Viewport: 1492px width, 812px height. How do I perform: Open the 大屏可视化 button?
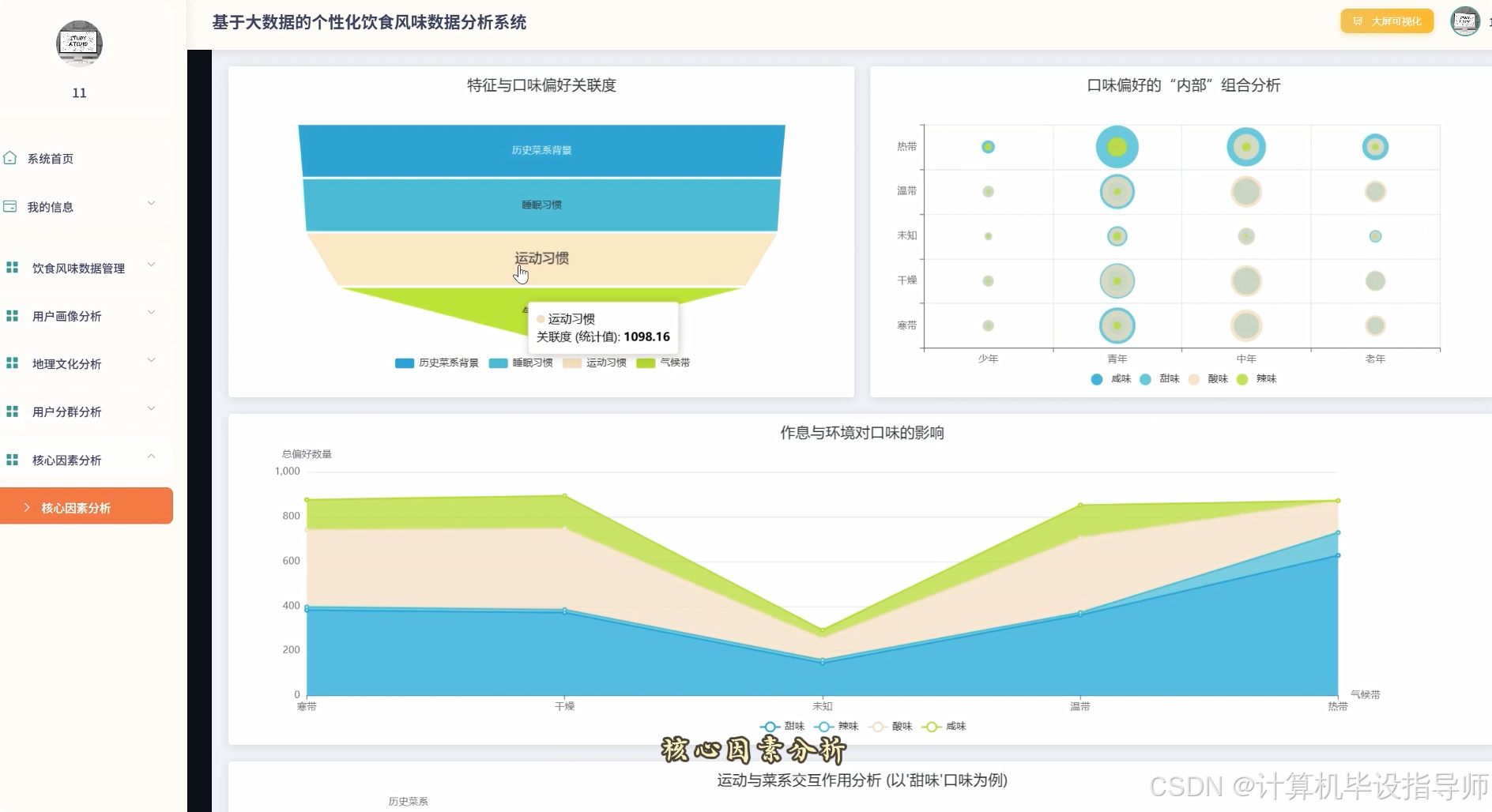(x=1385, y=21)
